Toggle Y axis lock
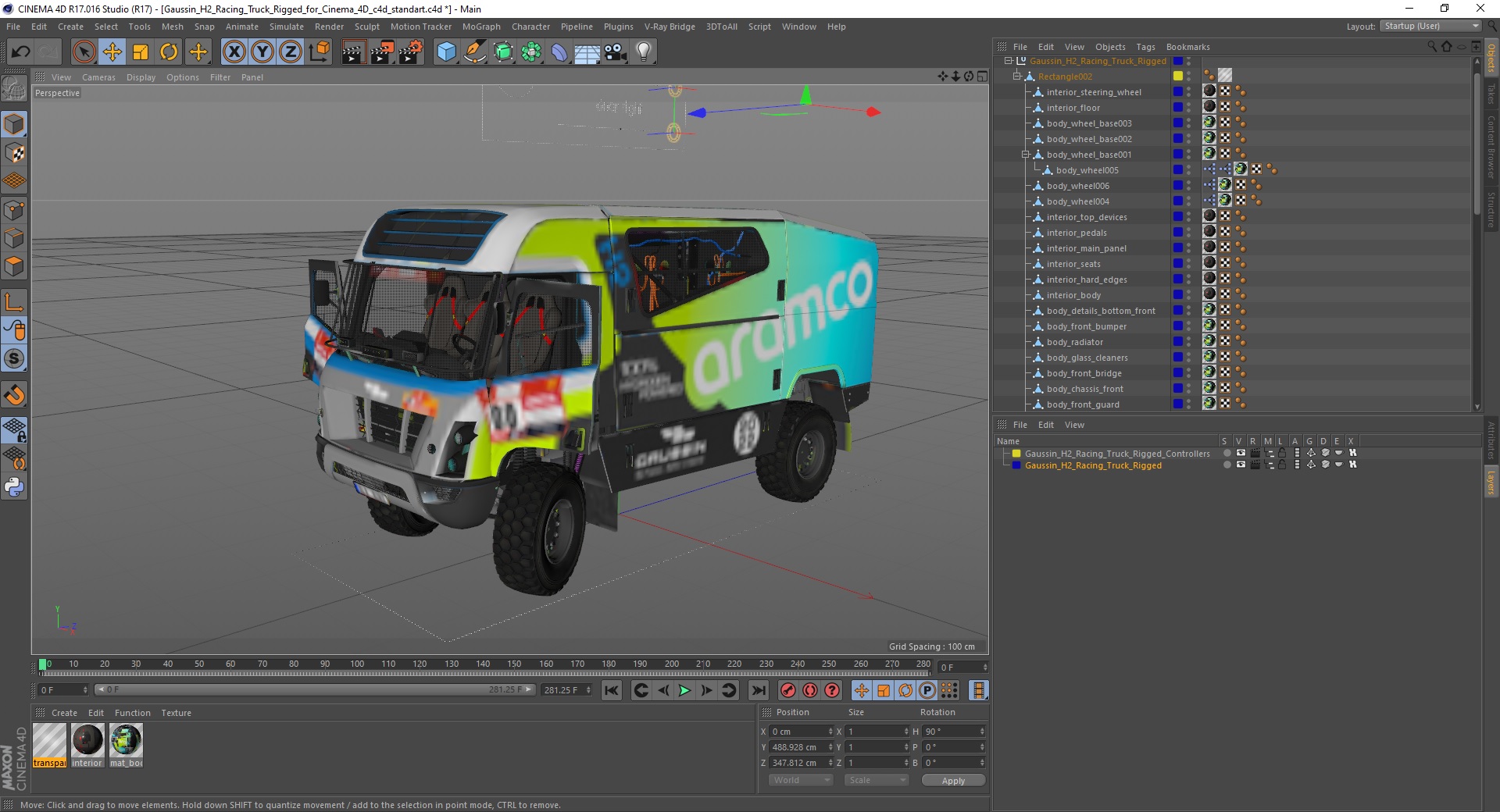Screen dimensions: 1500x812 point(262,52)
